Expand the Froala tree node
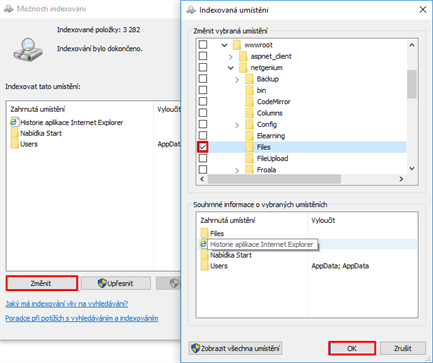Image resolution: width=433 pixels, height=363 pixels. point(237,170)
